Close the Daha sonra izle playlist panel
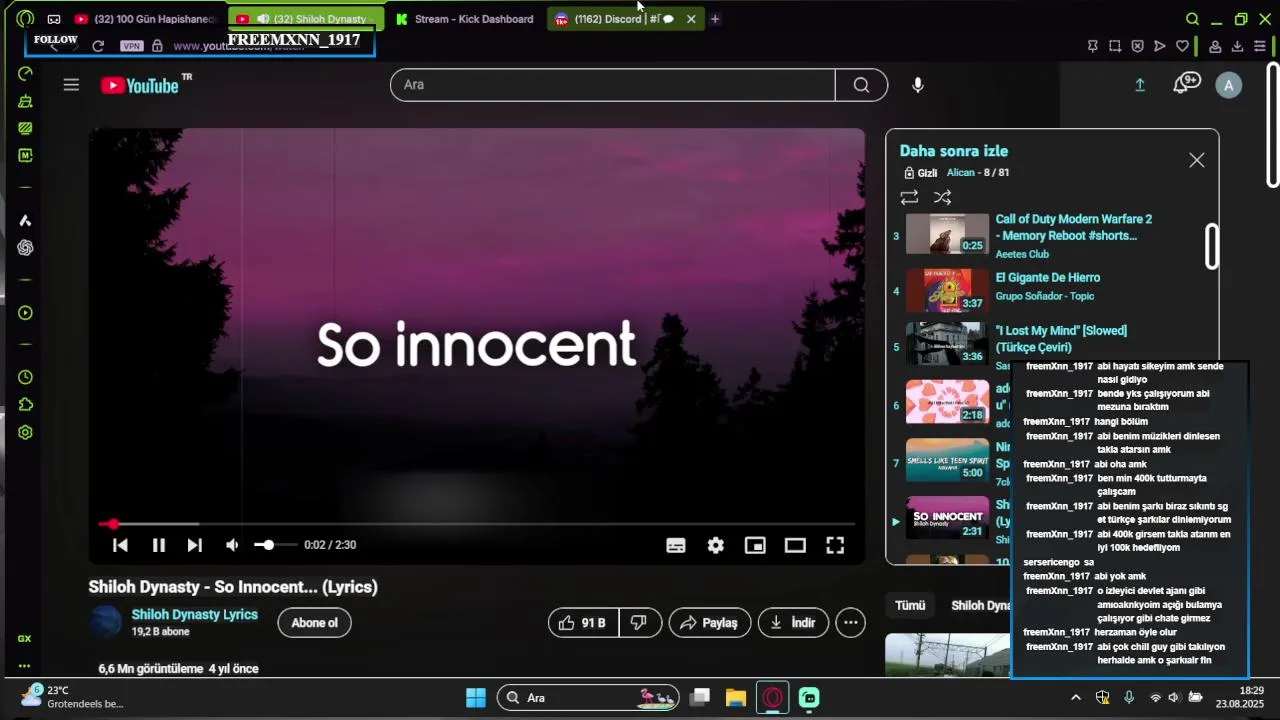 point(1197,160)
